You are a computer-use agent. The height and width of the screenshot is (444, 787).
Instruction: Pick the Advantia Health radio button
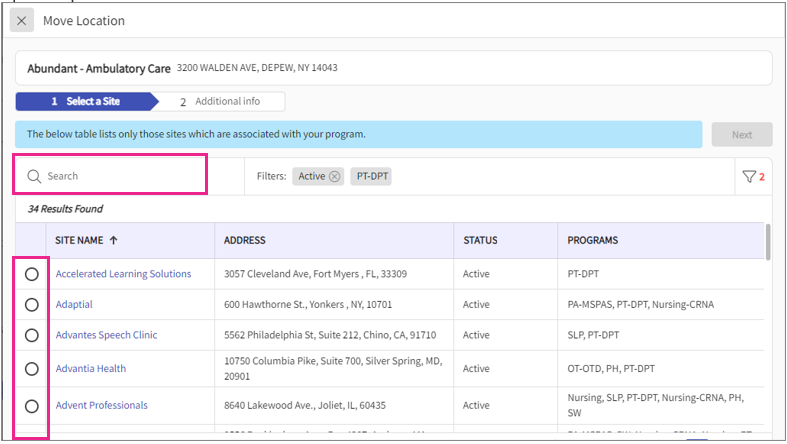click(x=32, y=368)
